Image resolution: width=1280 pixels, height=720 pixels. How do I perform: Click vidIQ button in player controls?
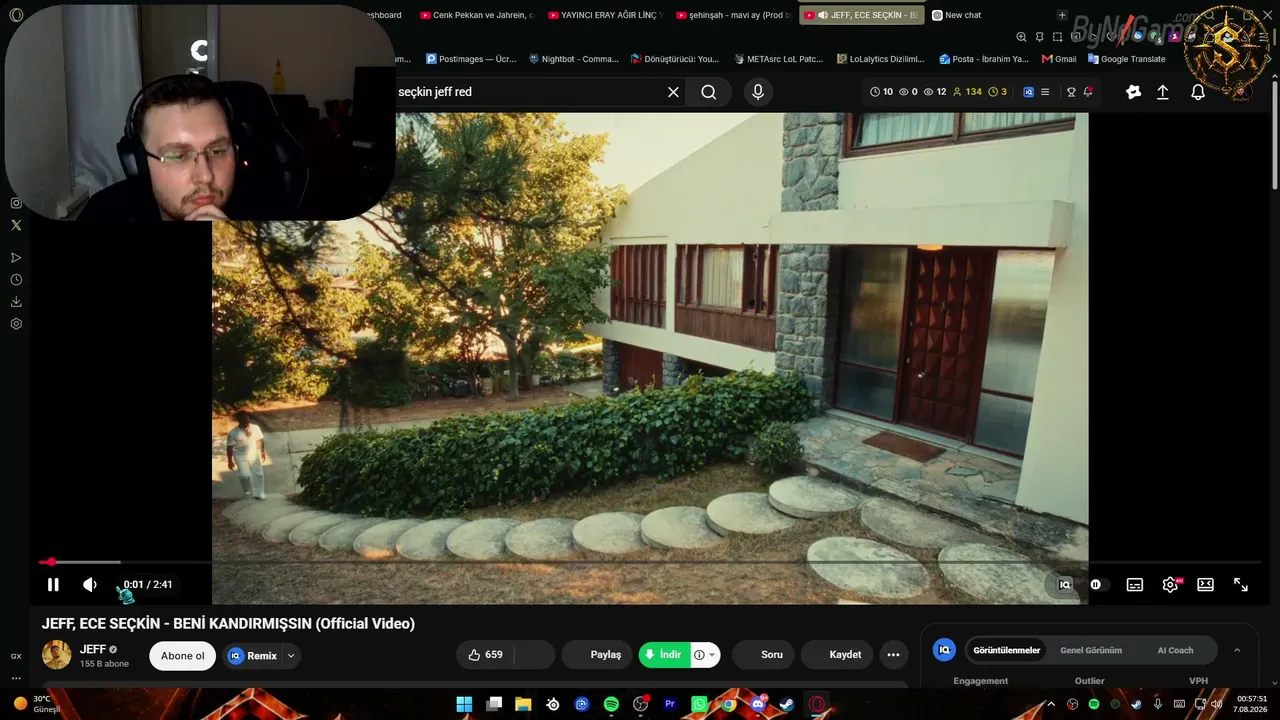pos(1065,585)
